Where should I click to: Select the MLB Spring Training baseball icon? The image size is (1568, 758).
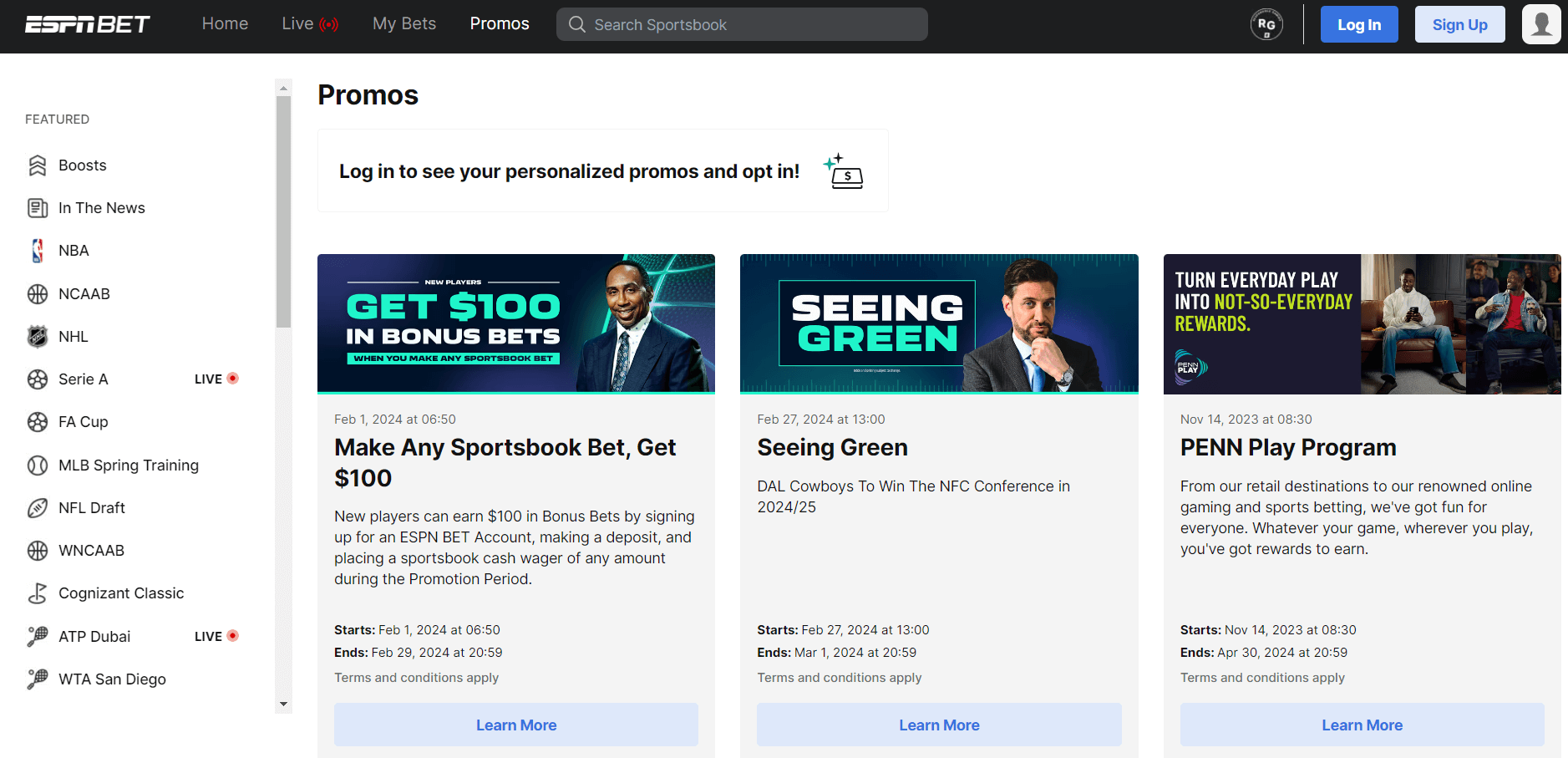[x=38, y=465]
